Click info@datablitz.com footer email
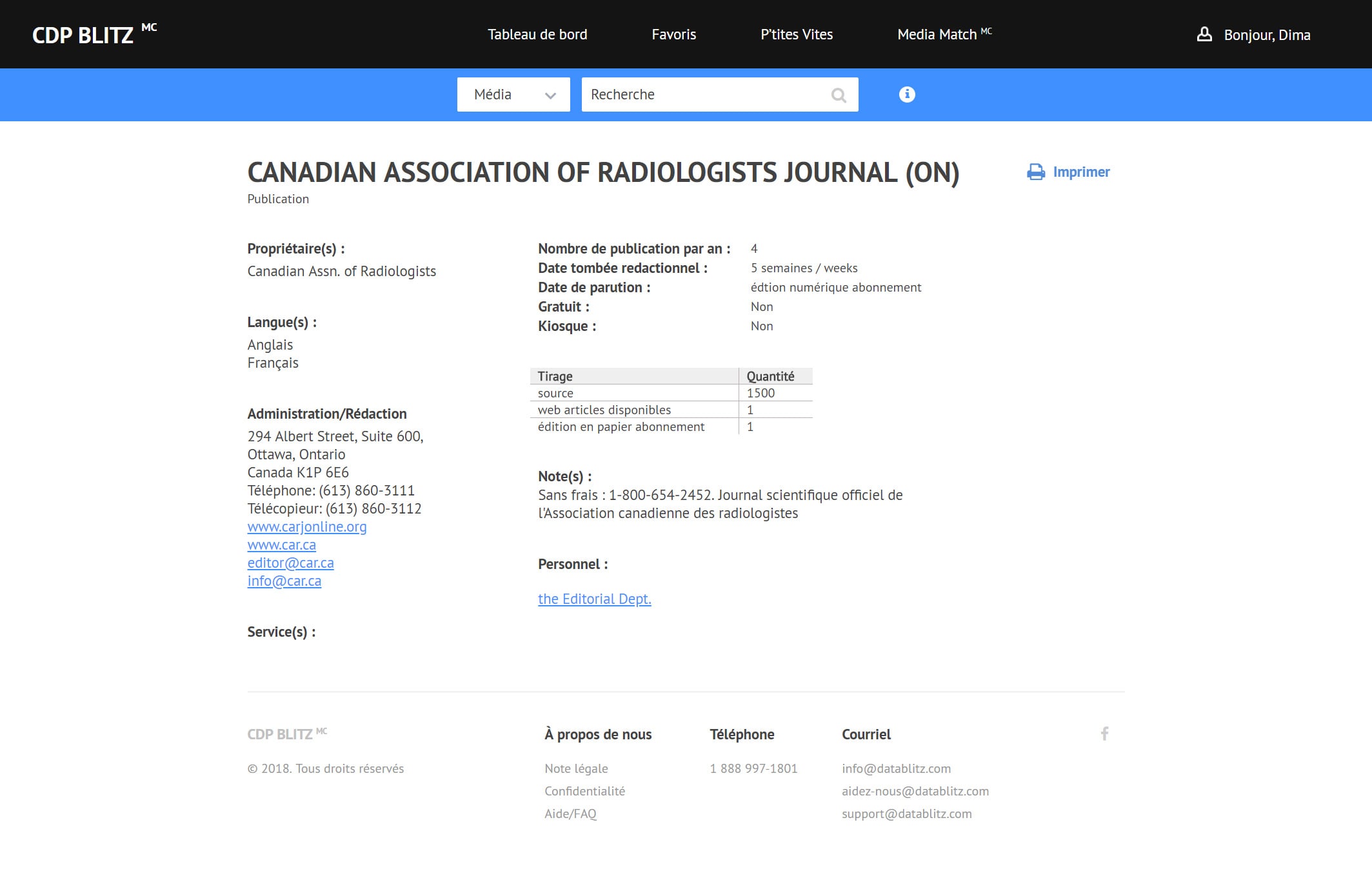 (896, 768)
